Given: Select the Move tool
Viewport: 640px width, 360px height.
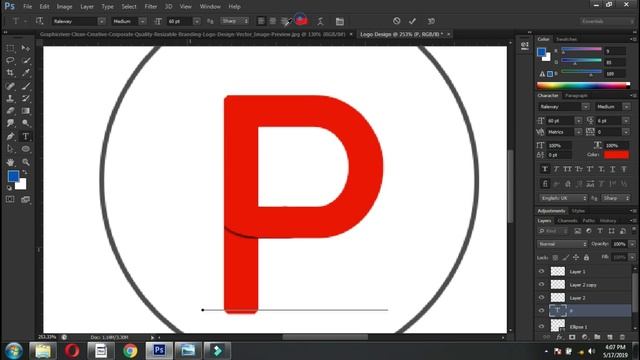Looking at the screenshot, I should pos(26,48).
